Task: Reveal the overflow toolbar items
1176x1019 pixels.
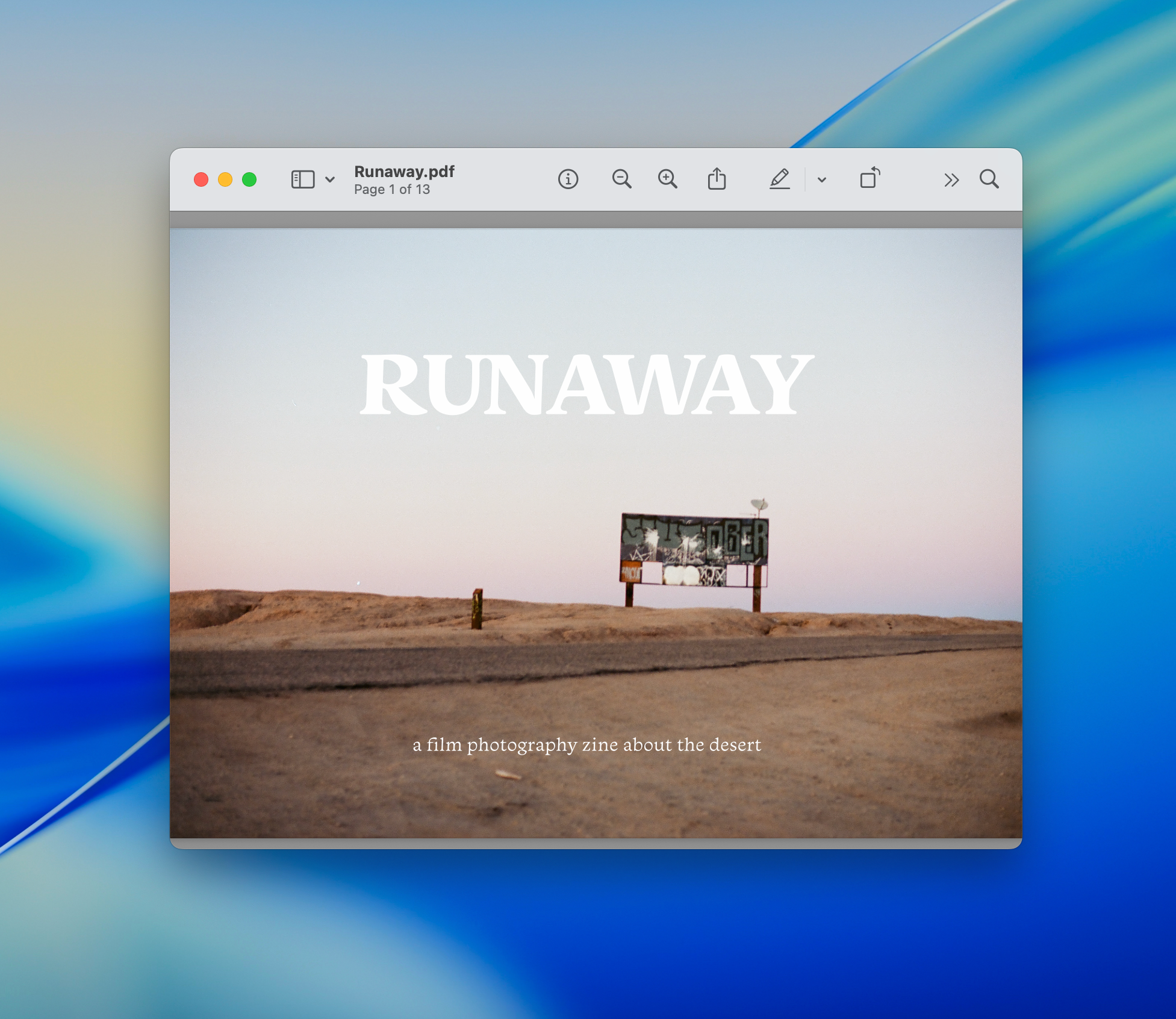Action: point(951,179)
